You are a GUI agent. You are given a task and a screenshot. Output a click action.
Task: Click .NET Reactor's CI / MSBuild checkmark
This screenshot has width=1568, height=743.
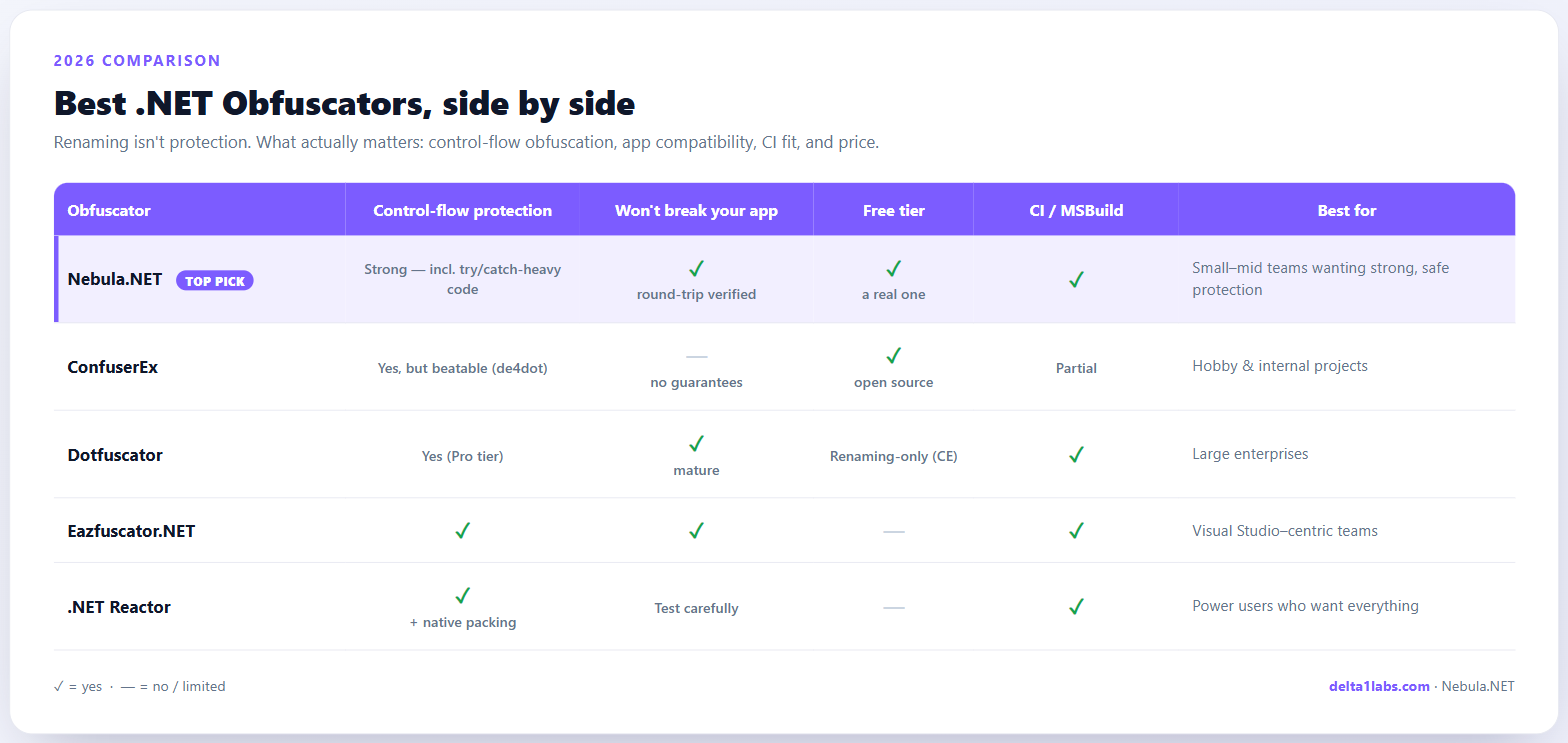pos(1076,606)
